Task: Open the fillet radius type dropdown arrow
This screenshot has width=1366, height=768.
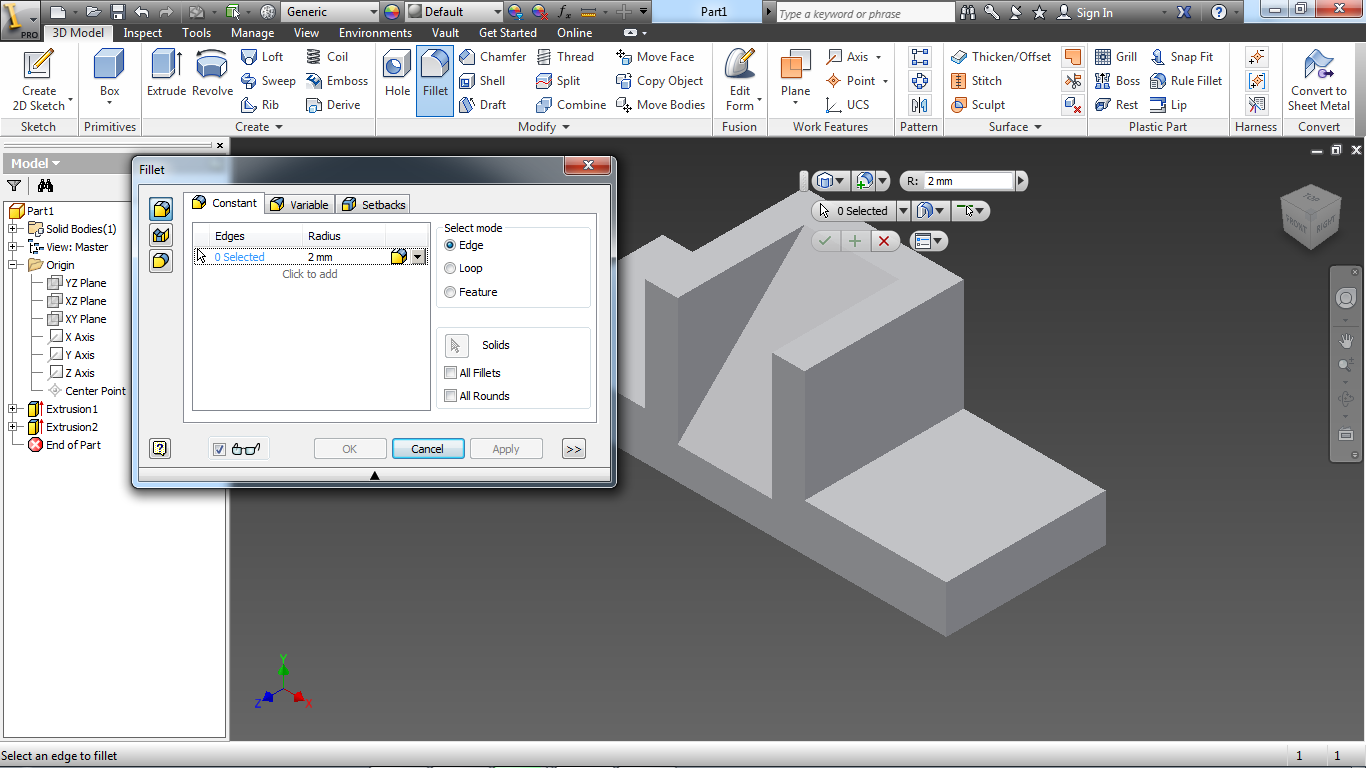Action: click(418, 257)
